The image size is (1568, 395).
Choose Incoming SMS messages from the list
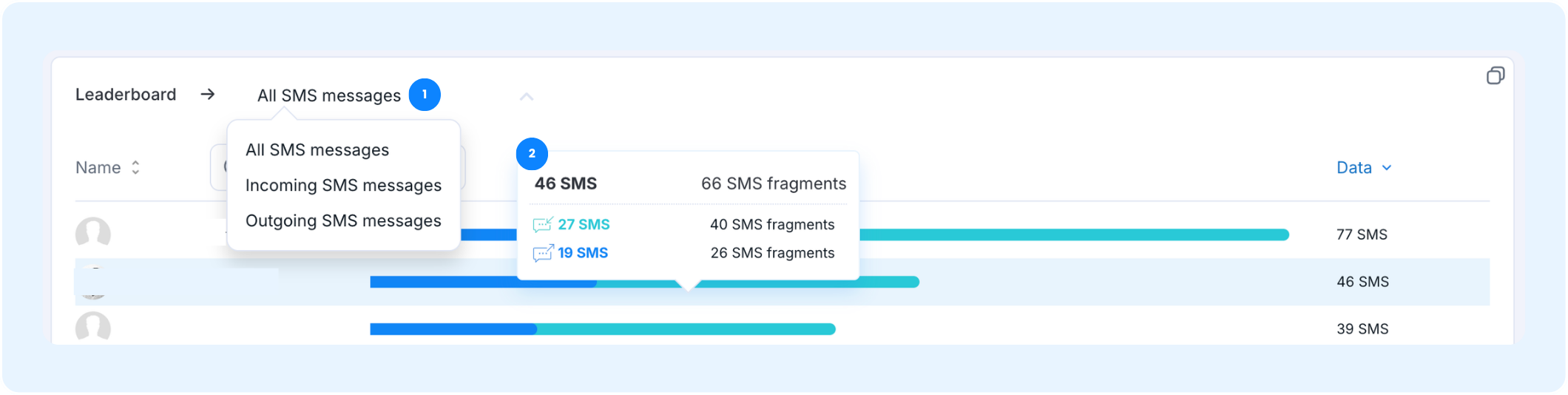343,186
